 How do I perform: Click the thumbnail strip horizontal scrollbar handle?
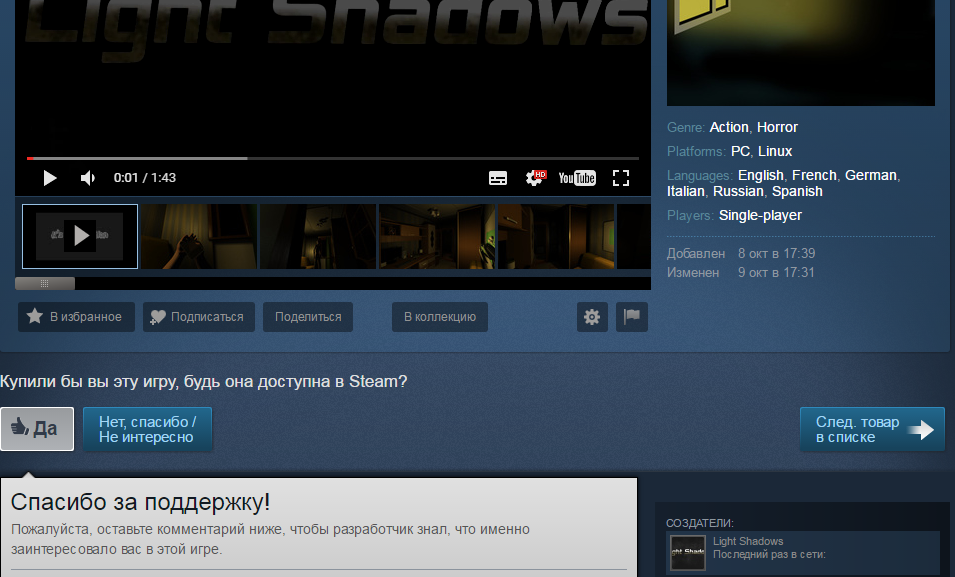pos(44,283)
